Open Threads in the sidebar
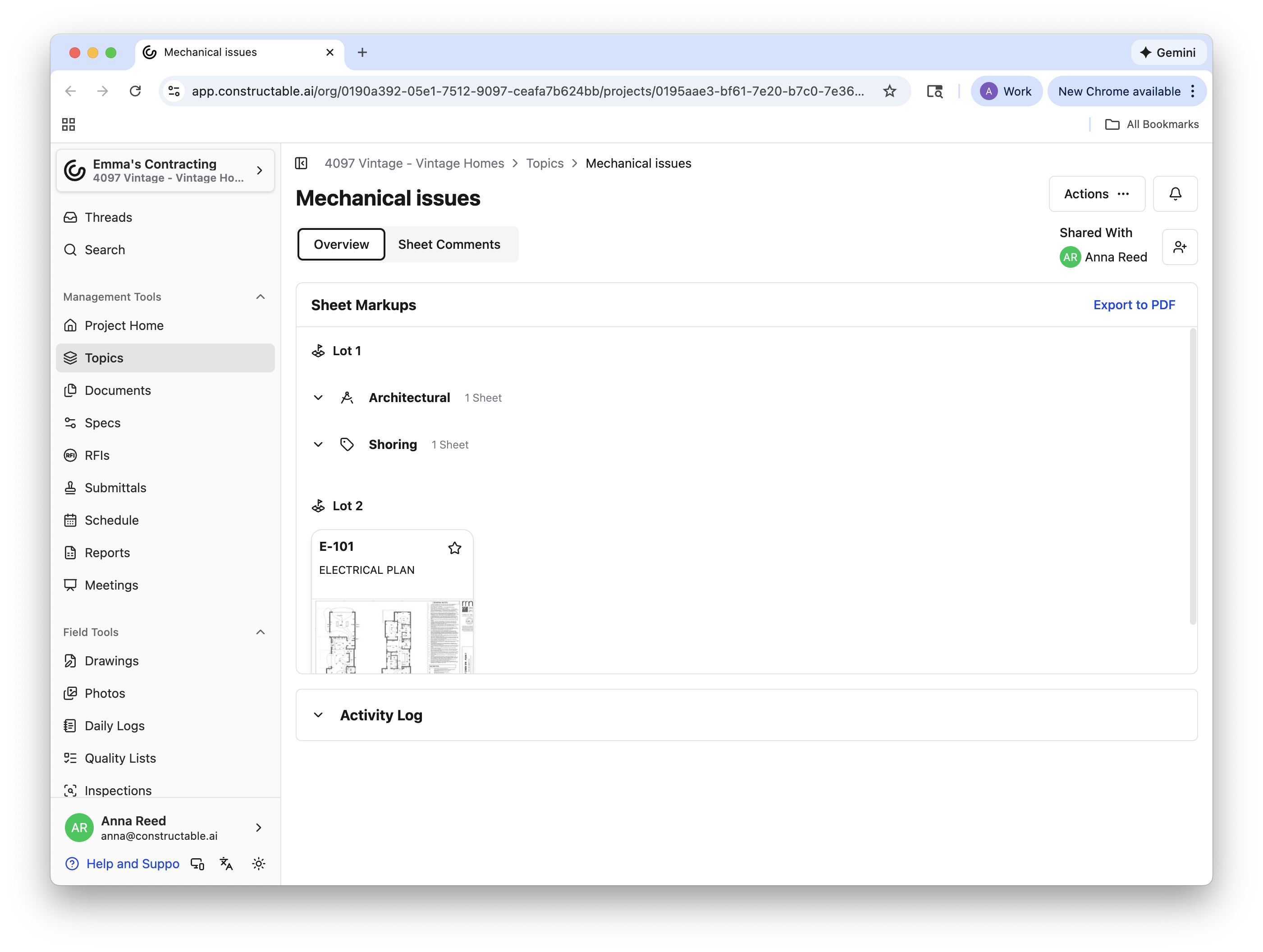The height and width of the screenshot is (952, 1263). click(165, 218)
